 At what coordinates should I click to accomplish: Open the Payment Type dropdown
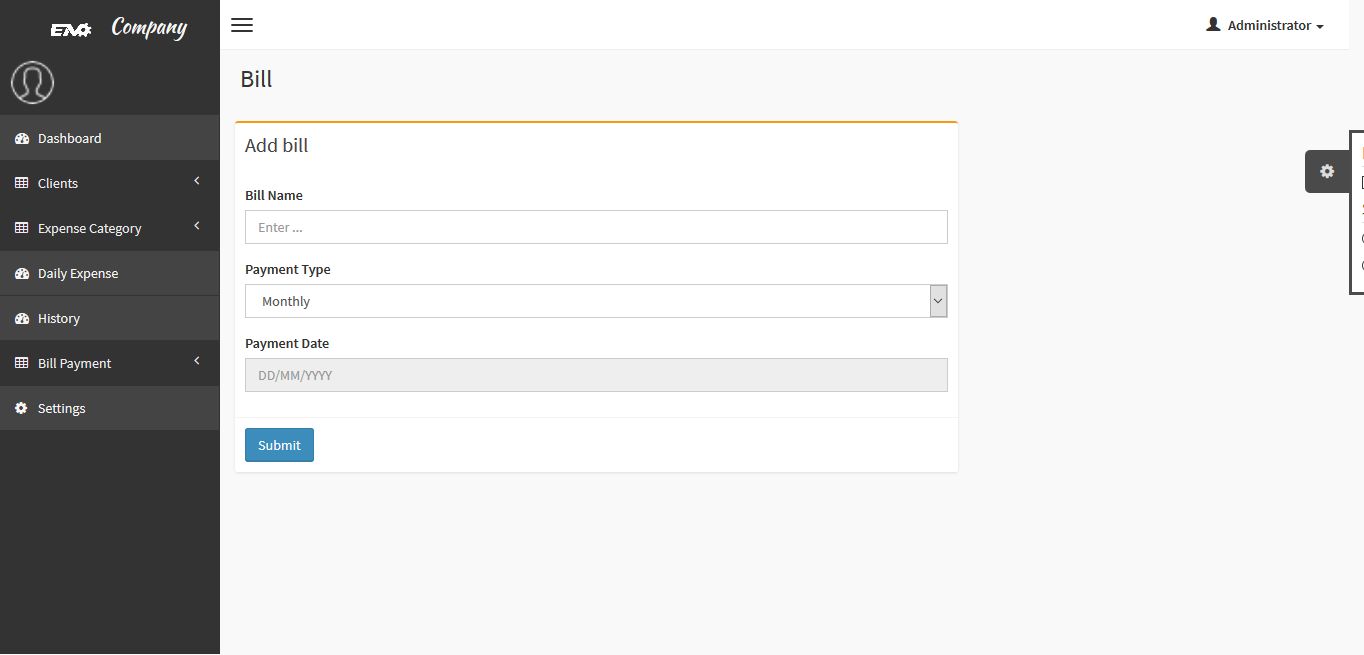coord(596,301)
